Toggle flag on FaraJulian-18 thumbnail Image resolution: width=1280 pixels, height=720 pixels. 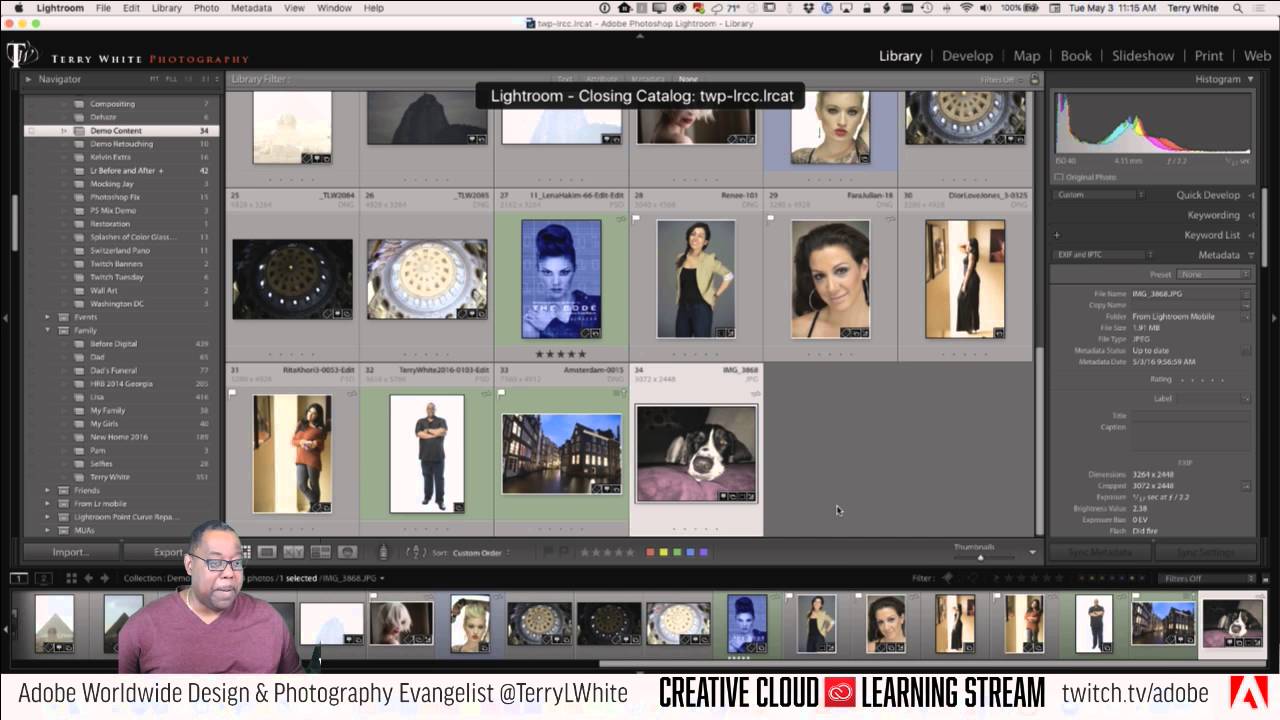770,217
